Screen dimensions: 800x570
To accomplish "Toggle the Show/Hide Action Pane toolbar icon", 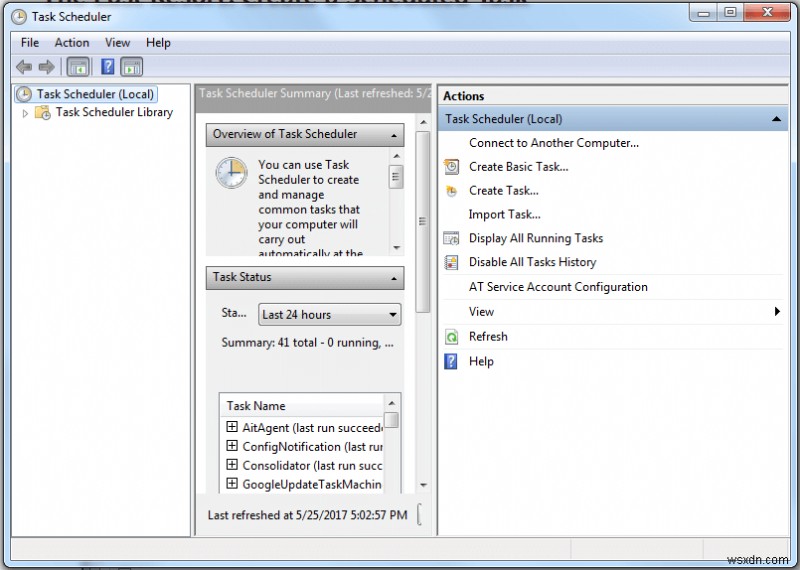I will (132, 67).
